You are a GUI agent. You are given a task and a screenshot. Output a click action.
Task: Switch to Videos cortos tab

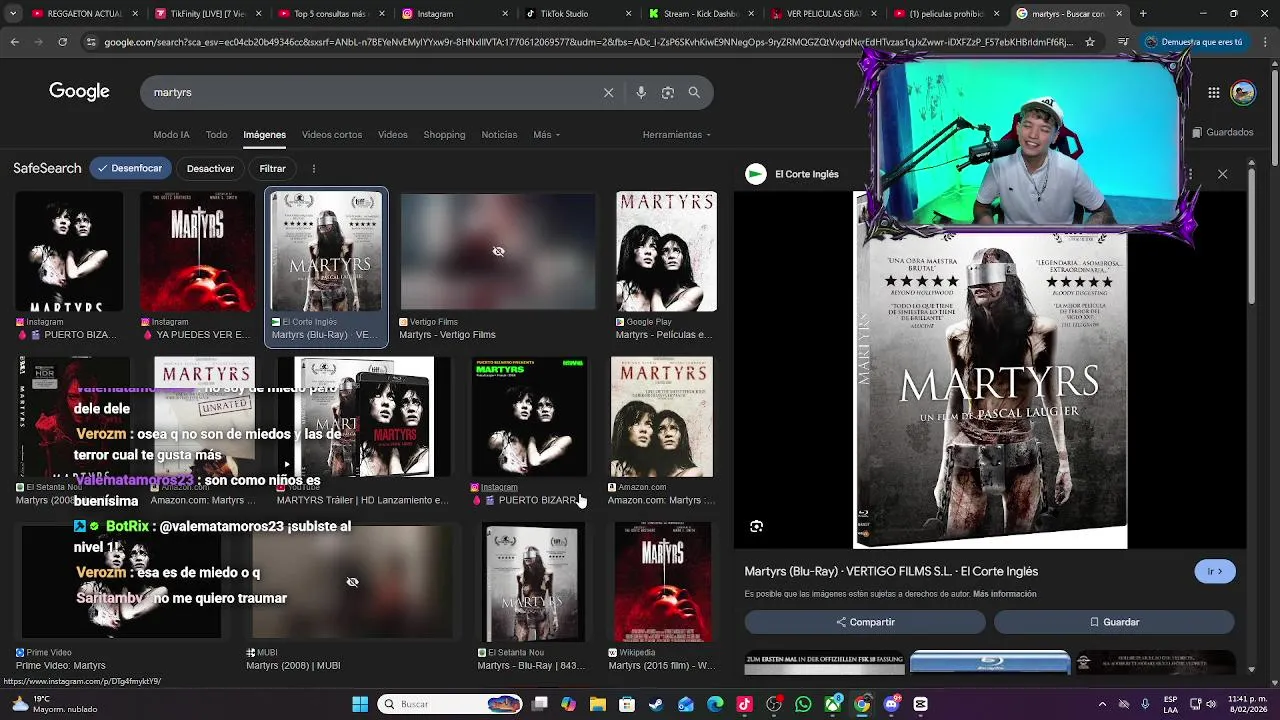(332, 135)
